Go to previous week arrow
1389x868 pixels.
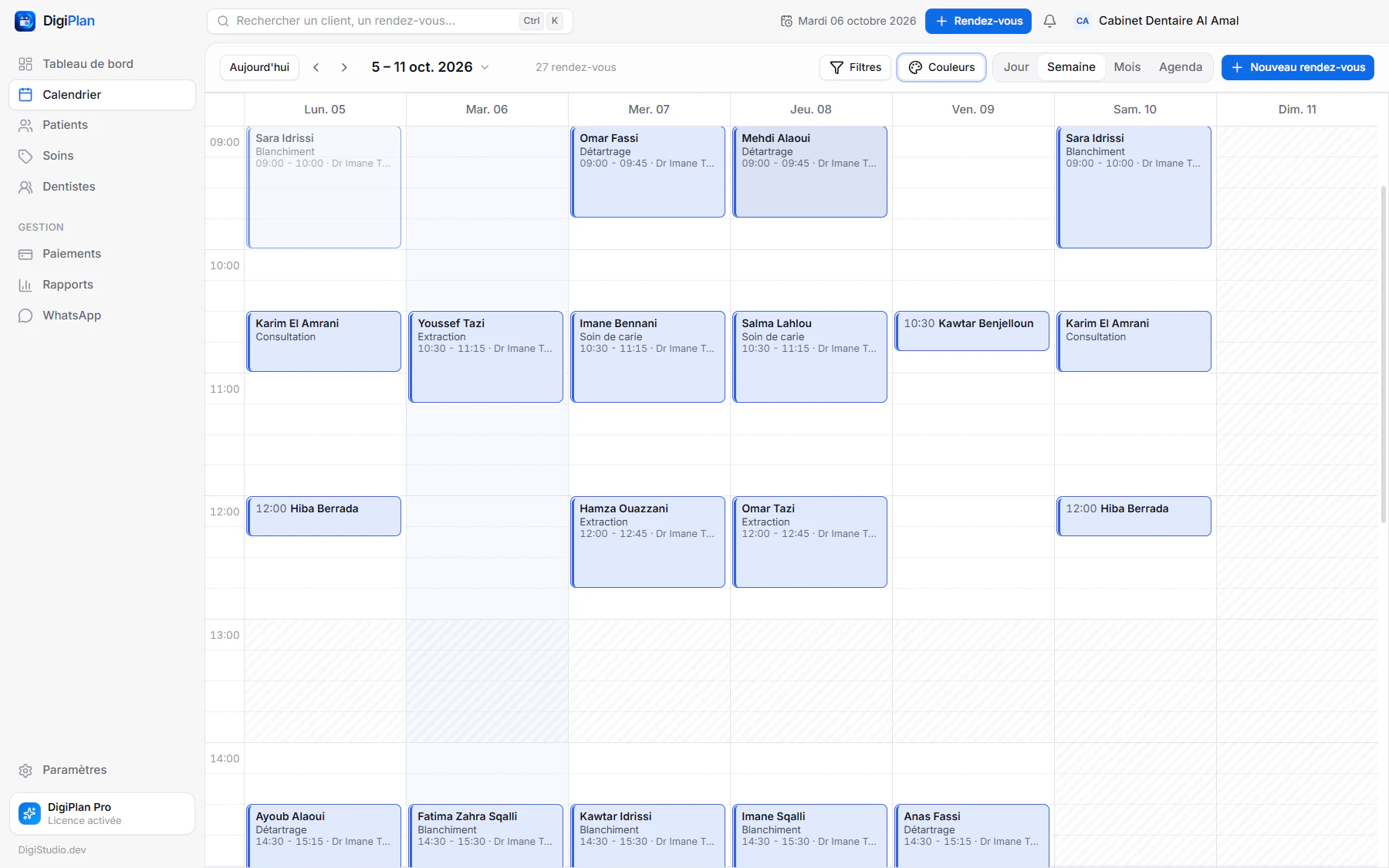tap(316, 67)
